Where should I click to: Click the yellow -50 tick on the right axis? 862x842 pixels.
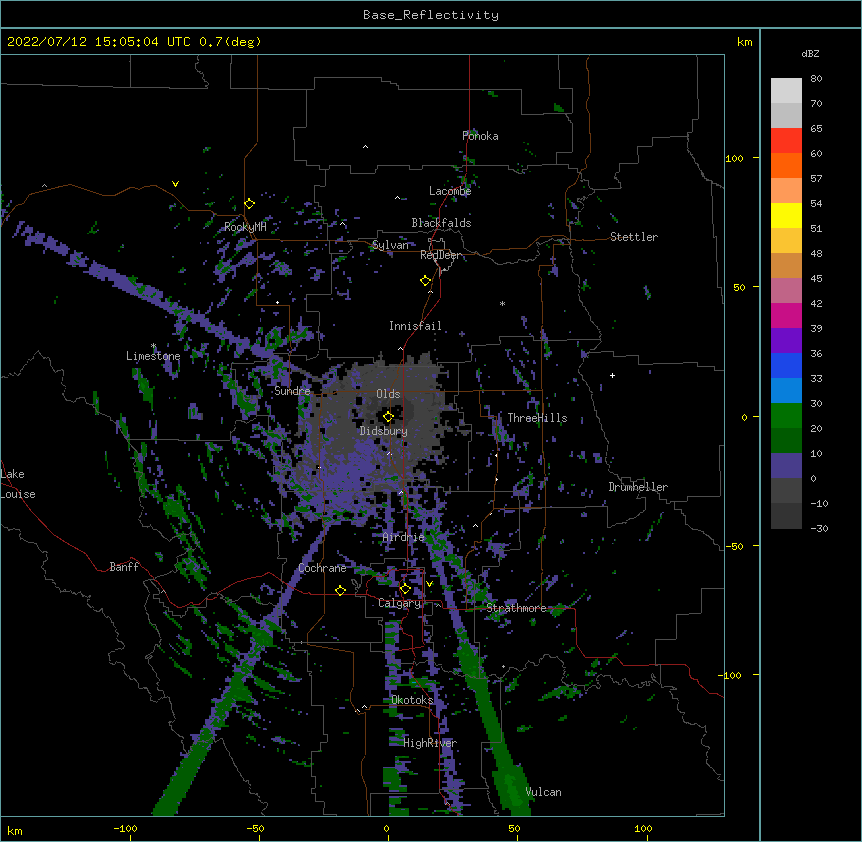click(734, 546)
